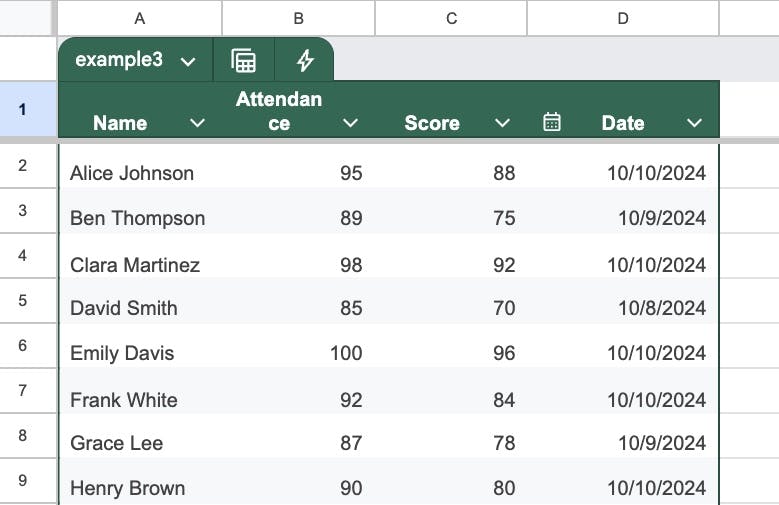779x505 pixels.
Task: Select row 5 header
Action: coord(23,300)
